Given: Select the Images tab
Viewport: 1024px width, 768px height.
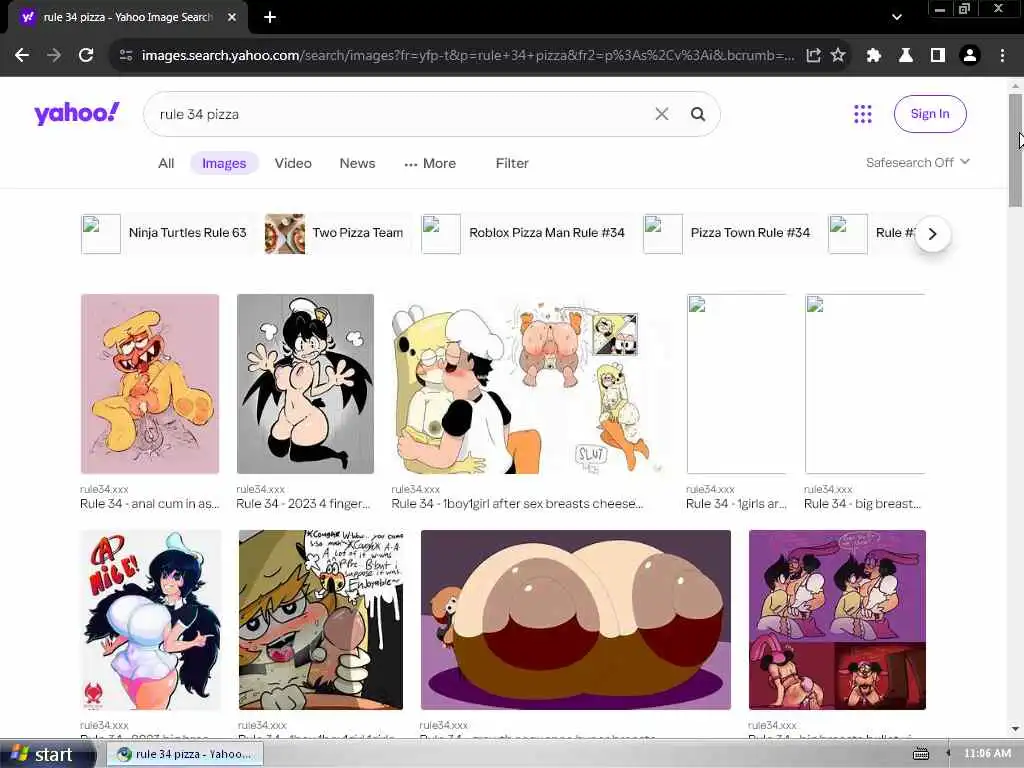Looking at the screenshot, I should tap(224, 163).
